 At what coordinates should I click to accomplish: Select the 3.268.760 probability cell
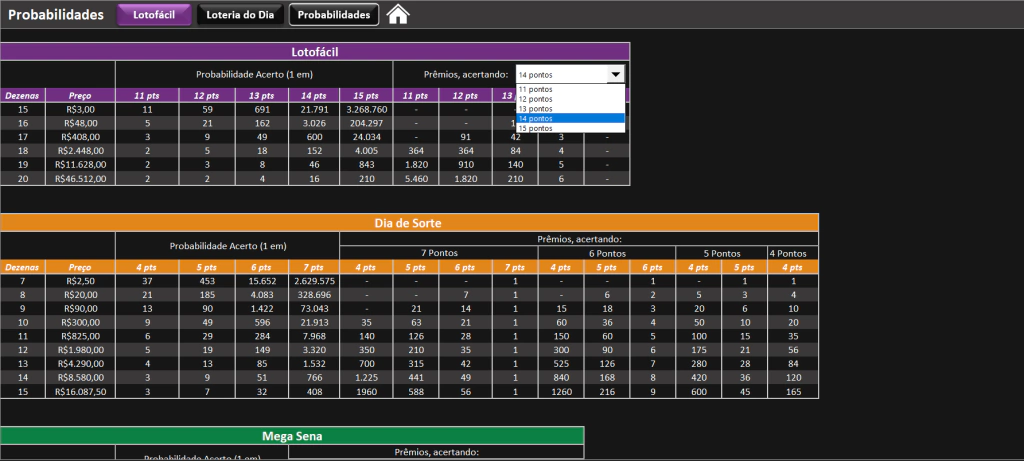click(366, 109)
